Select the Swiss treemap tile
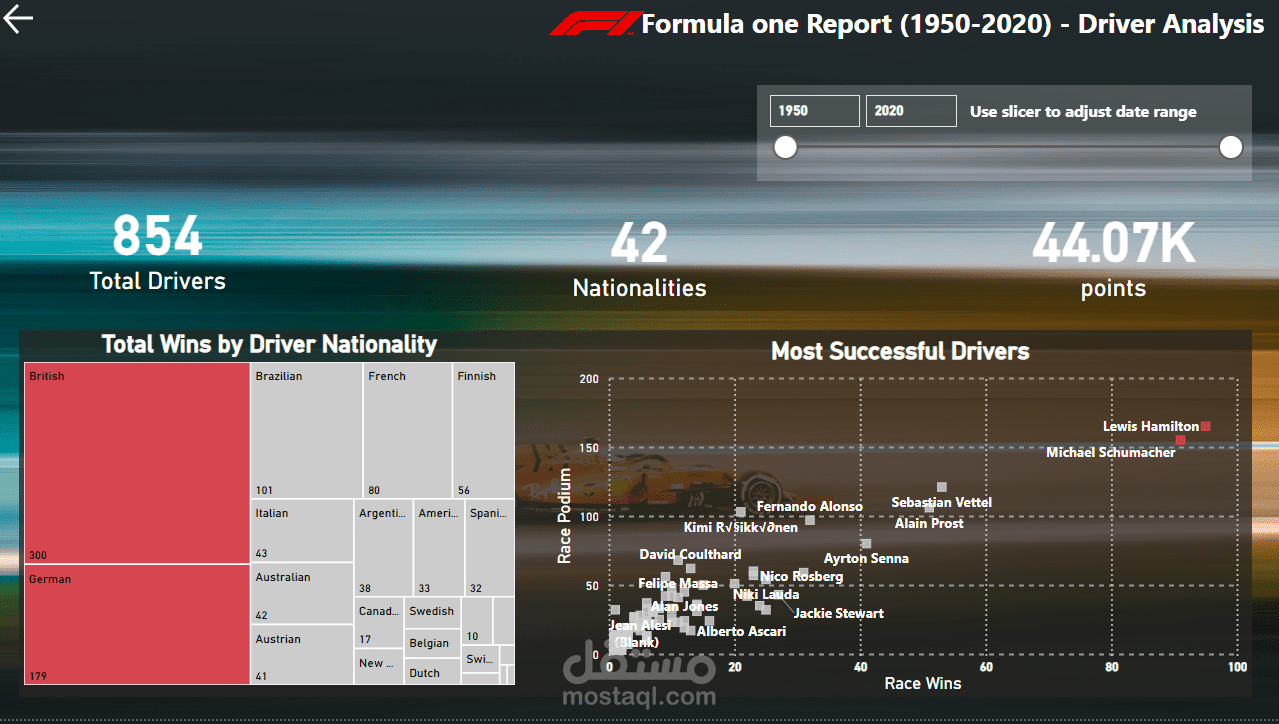 480,659
